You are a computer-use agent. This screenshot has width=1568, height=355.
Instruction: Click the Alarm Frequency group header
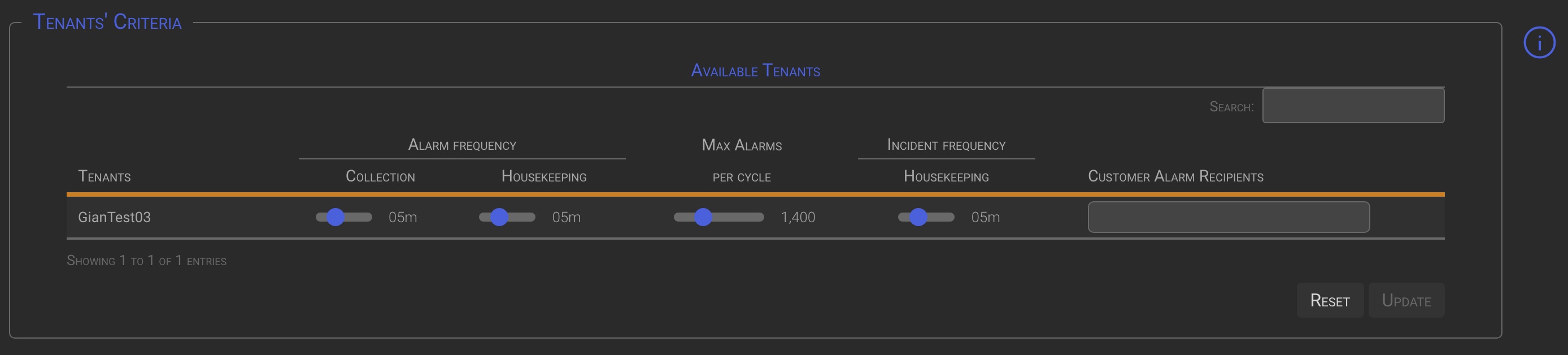point(462,145)
